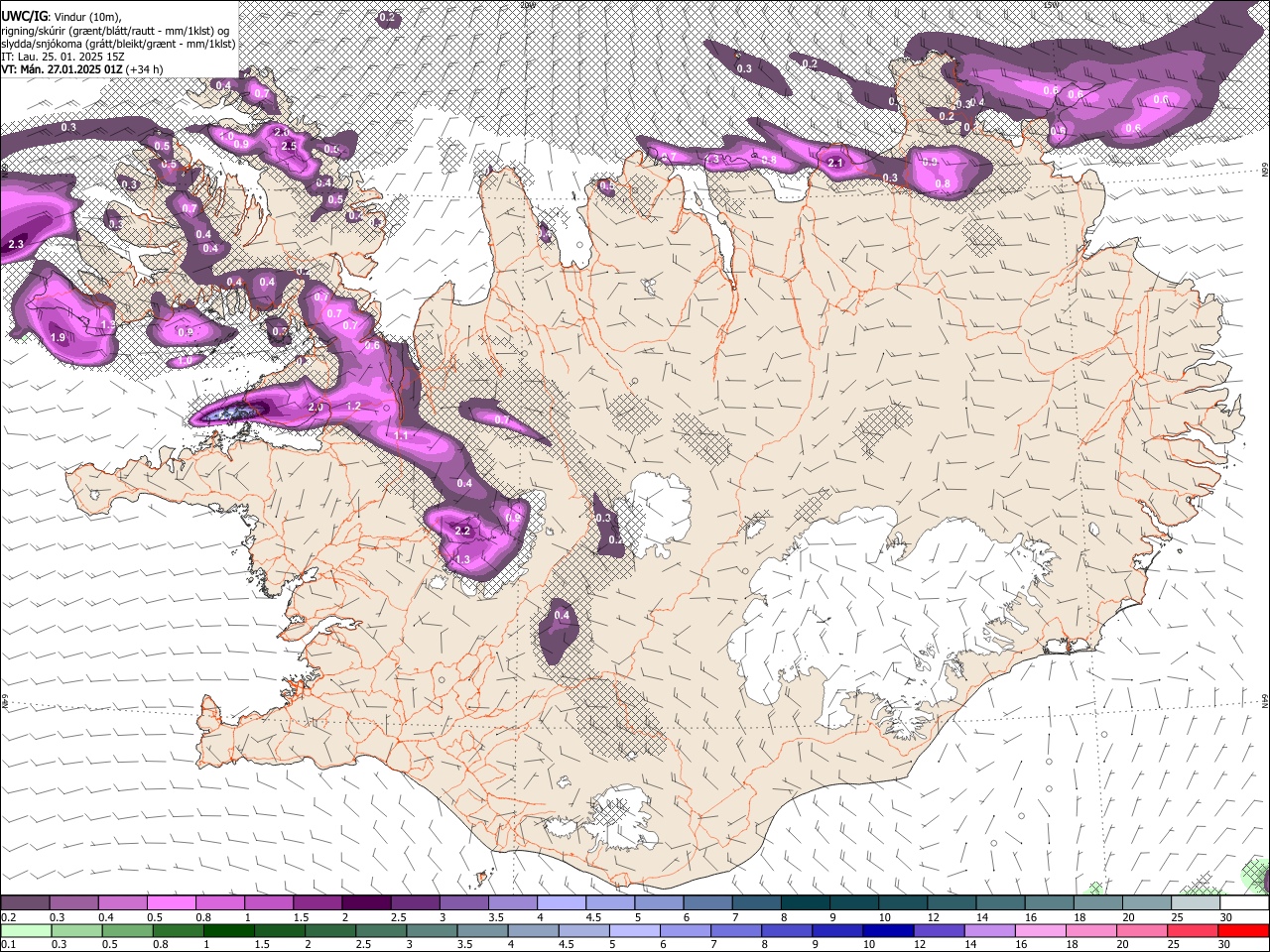1270x952 pixels.
Task: Click the bright magenta swatch labeled 0.5
Action: coord(172,902)
